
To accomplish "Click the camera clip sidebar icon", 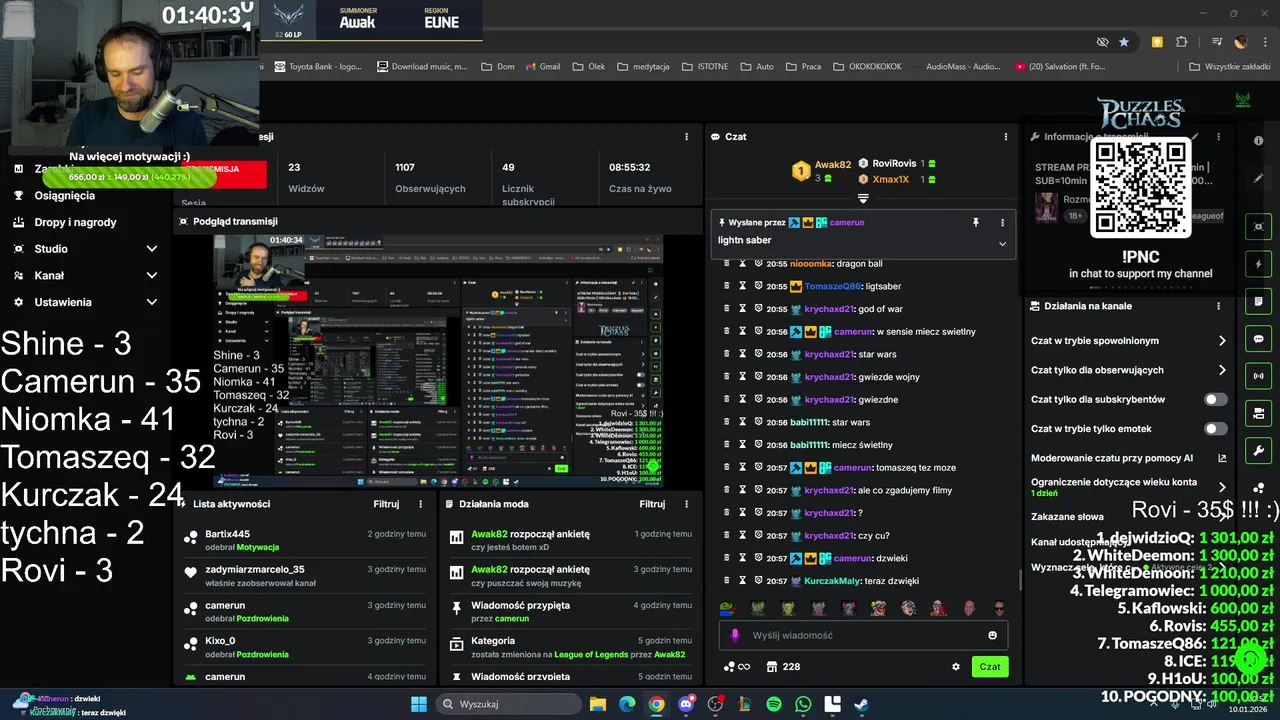I will tap(1259, 227).
